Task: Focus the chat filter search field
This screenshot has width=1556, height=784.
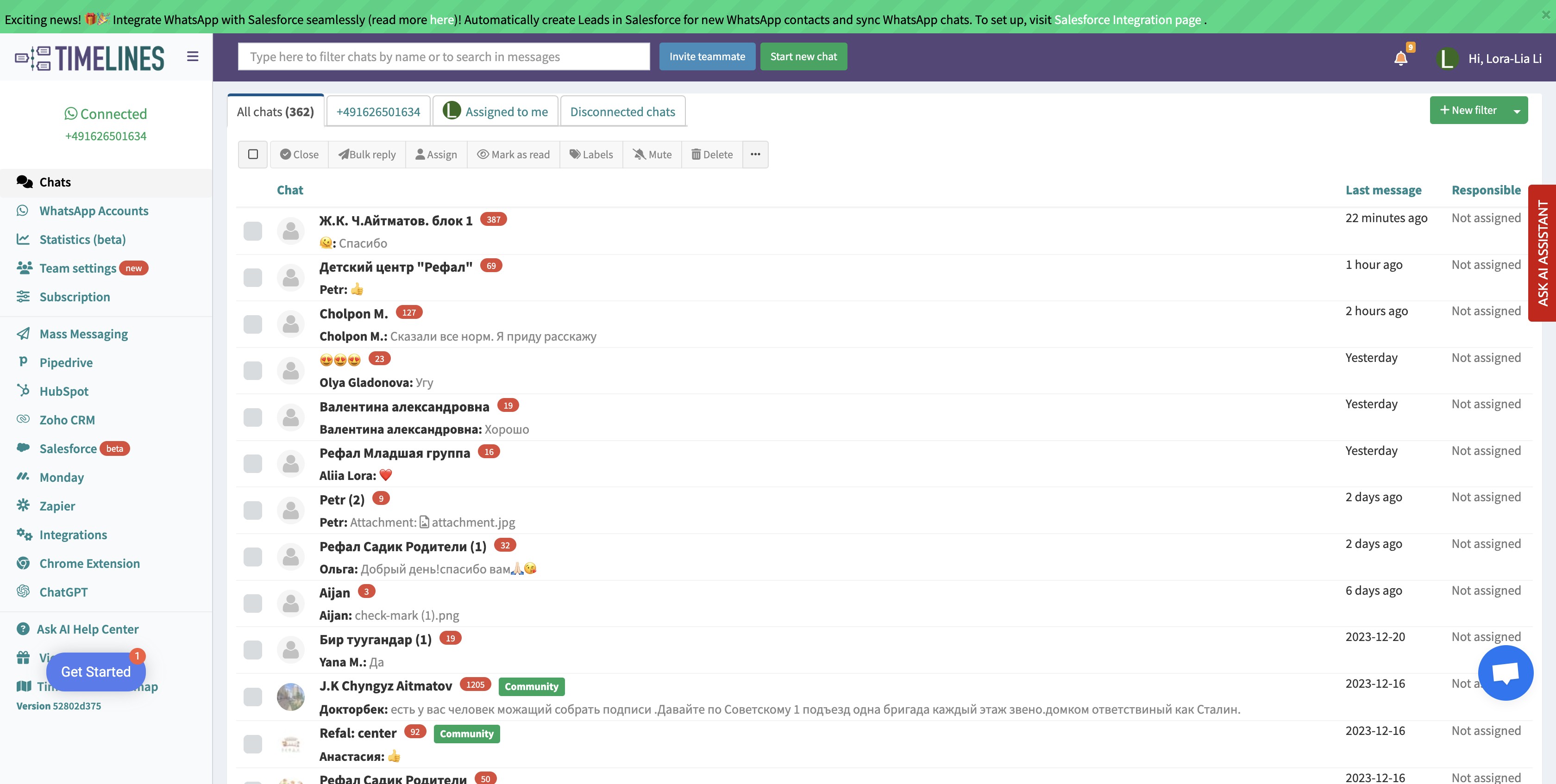Action: 444,57
